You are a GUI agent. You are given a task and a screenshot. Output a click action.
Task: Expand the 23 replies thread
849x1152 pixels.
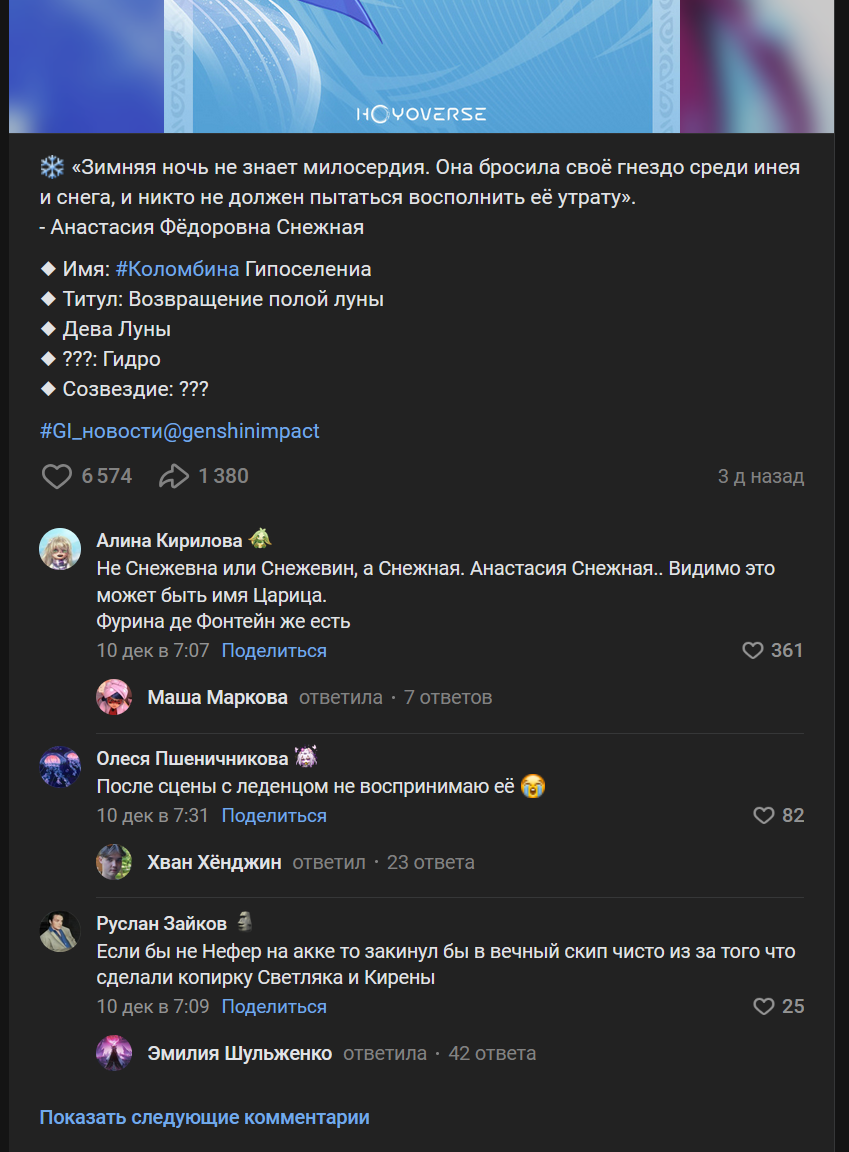pos(430,862)
